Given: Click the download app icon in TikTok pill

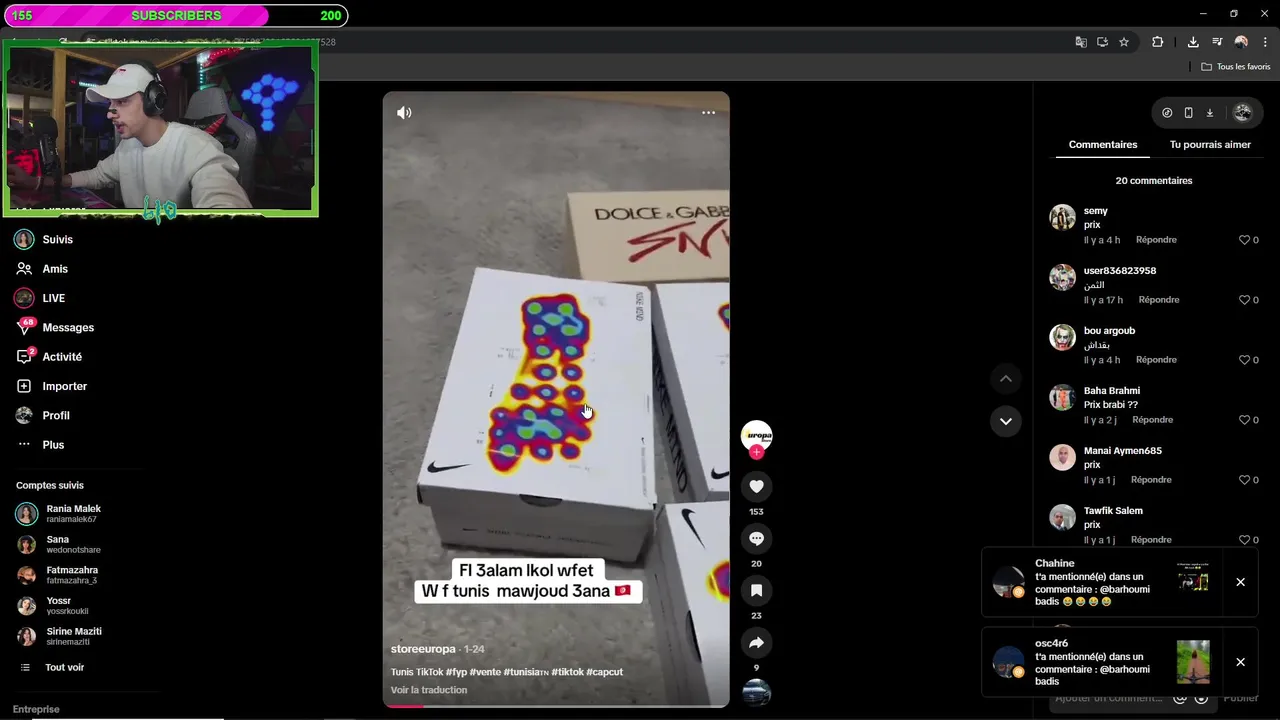Looking at the screenshot, I should coord(1209,113).
